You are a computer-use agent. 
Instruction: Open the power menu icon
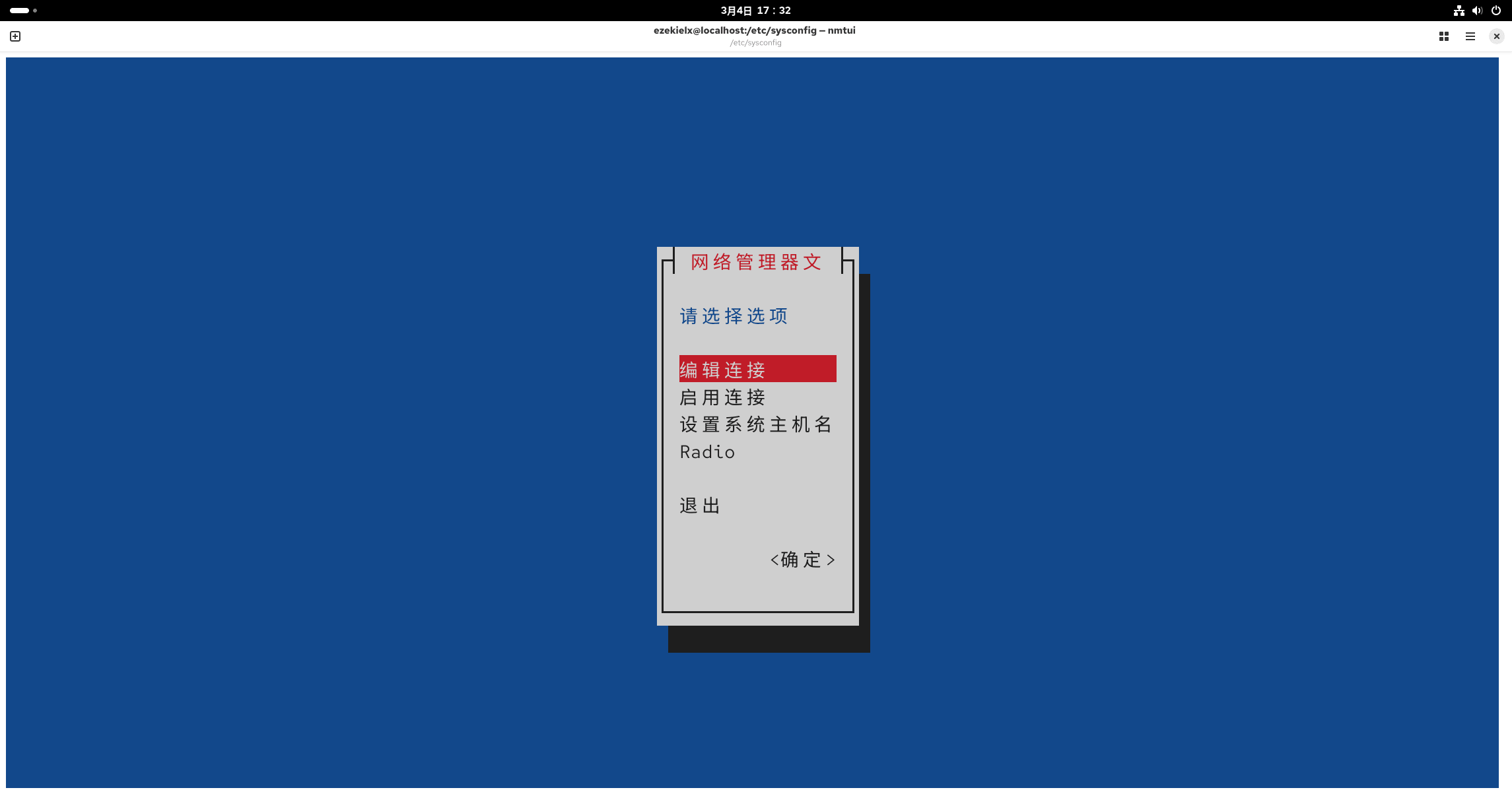pyautogui.click(x=1496, y=11)
